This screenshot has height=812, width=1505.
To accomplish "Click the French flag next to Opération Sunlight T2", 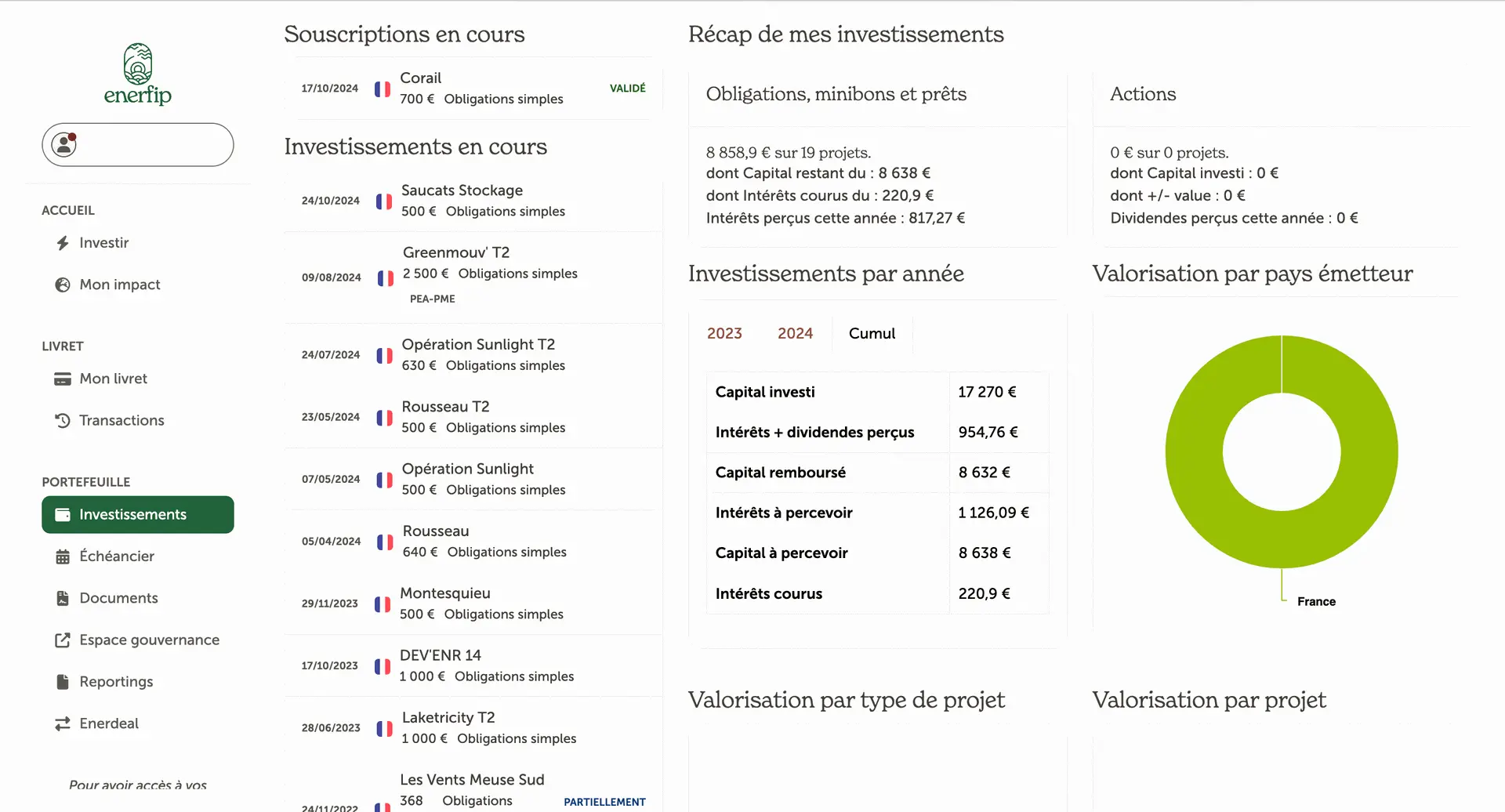I will pyautogui.click(x=385, y=356).
